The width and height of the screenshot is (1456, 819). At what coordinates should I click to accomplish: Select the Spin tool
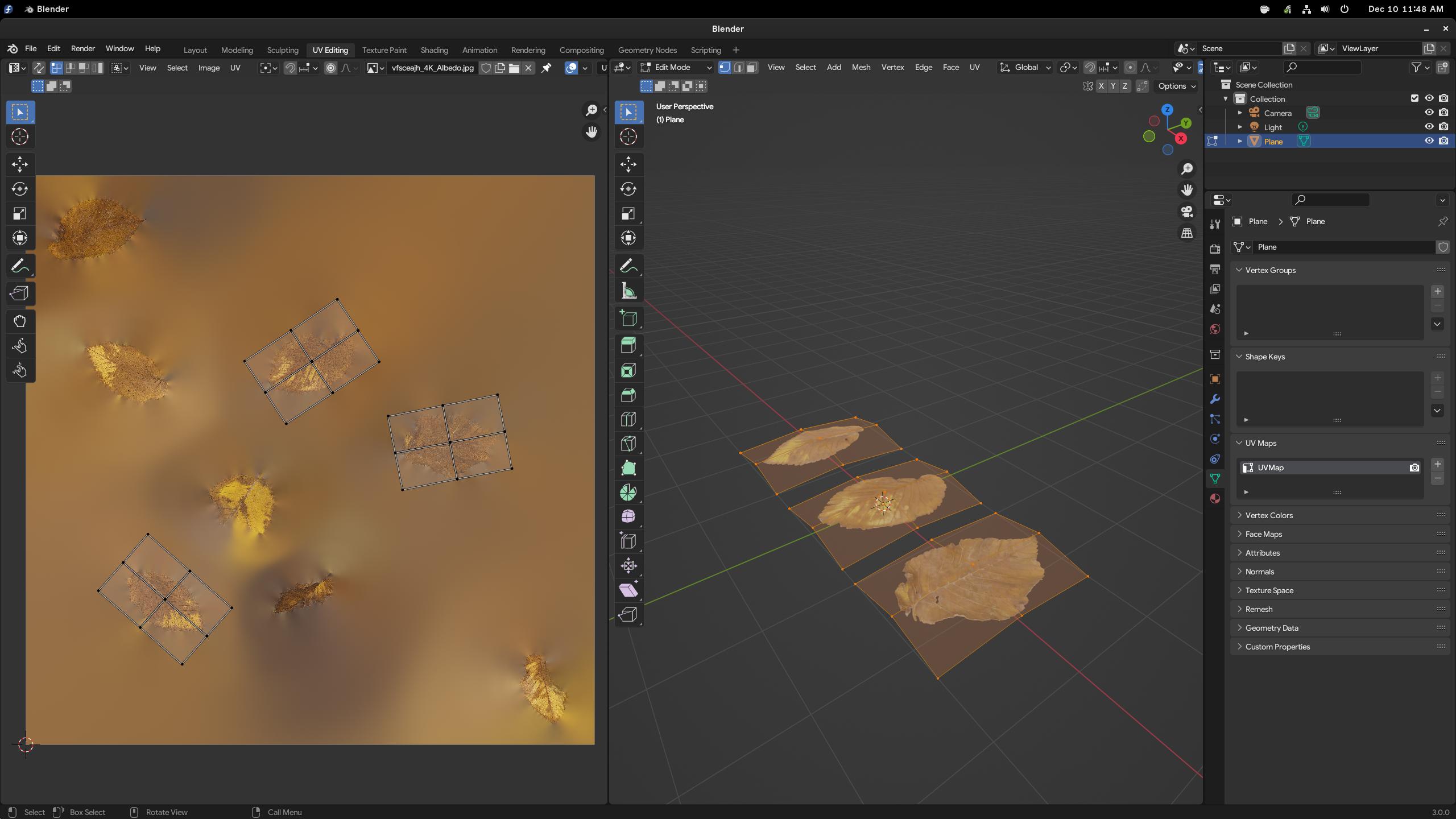pos(628,493)
